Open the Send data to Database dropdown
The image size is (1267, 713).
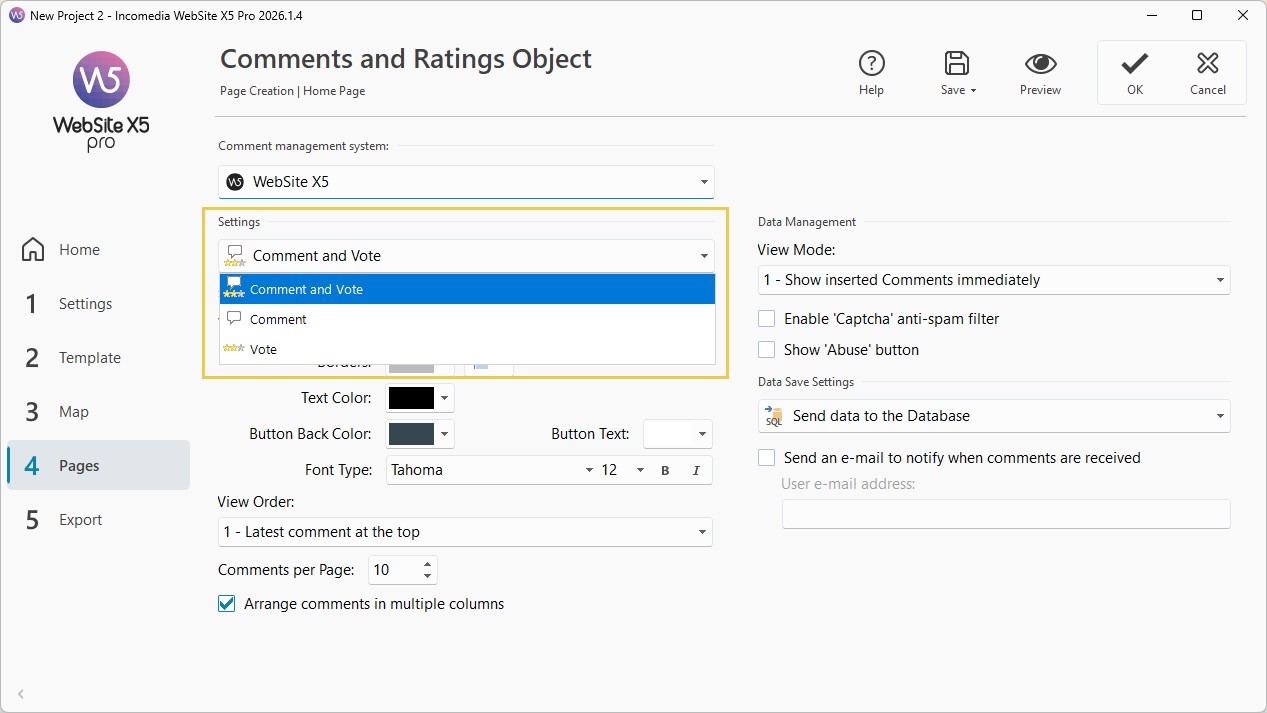pyautogui.click(x=993, y=416)
